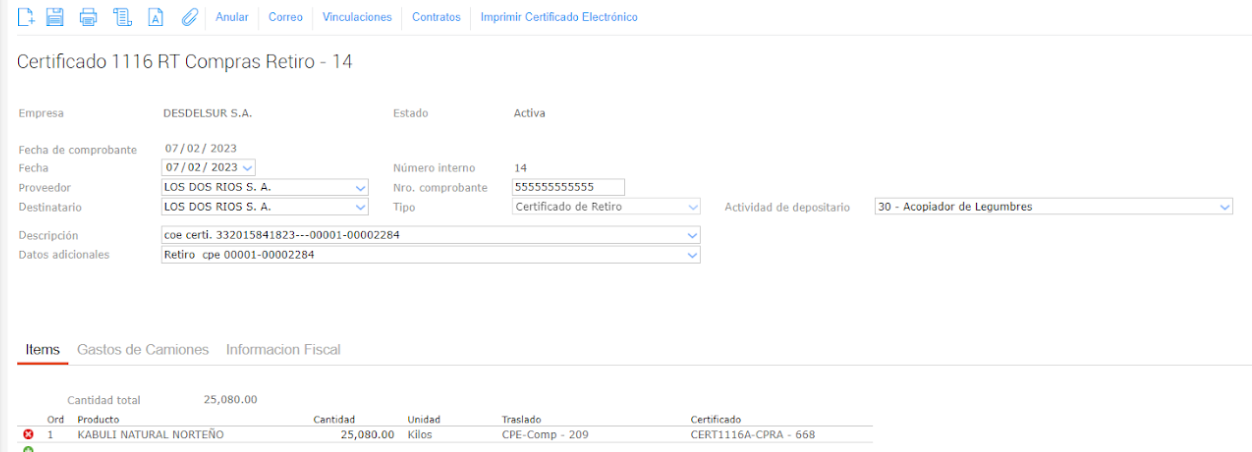This screenshot has width=1252, height=452.
Task: Expand the Proveedor dropdown
Action: pos(360,187)
